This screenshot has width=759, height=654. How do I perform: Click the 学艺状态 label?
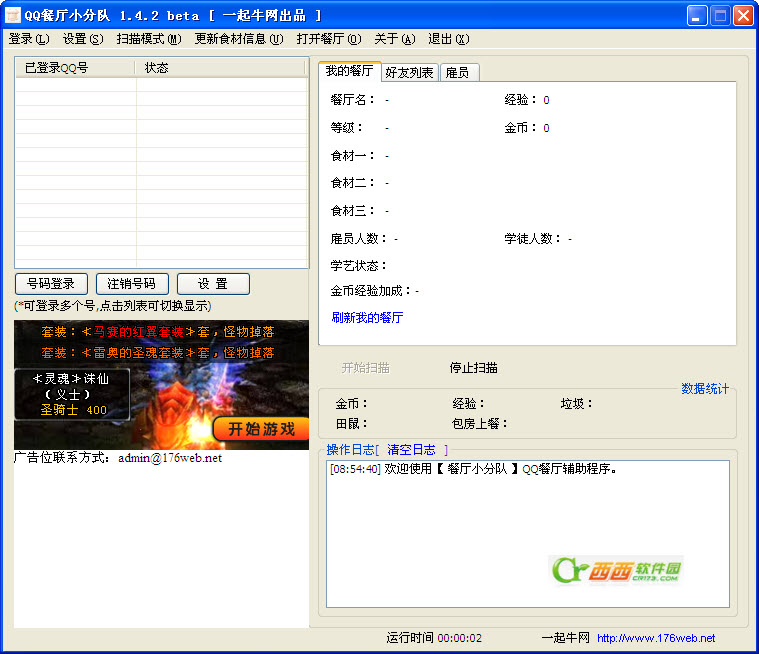pyautogui.click(x=359, y=266)
